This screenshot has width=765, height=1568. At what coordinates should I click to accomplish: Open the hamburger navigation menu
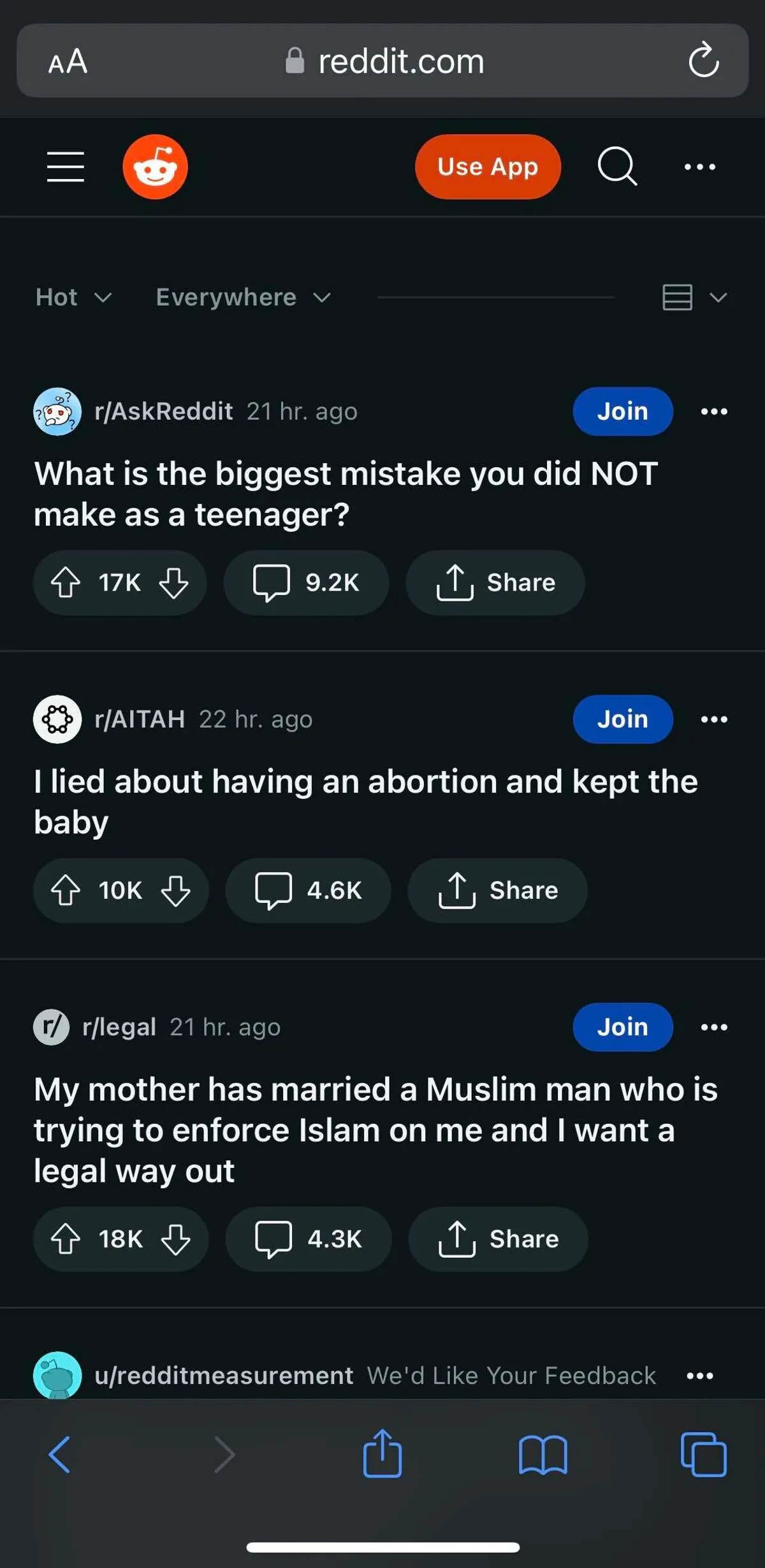[x=66, y=167]
